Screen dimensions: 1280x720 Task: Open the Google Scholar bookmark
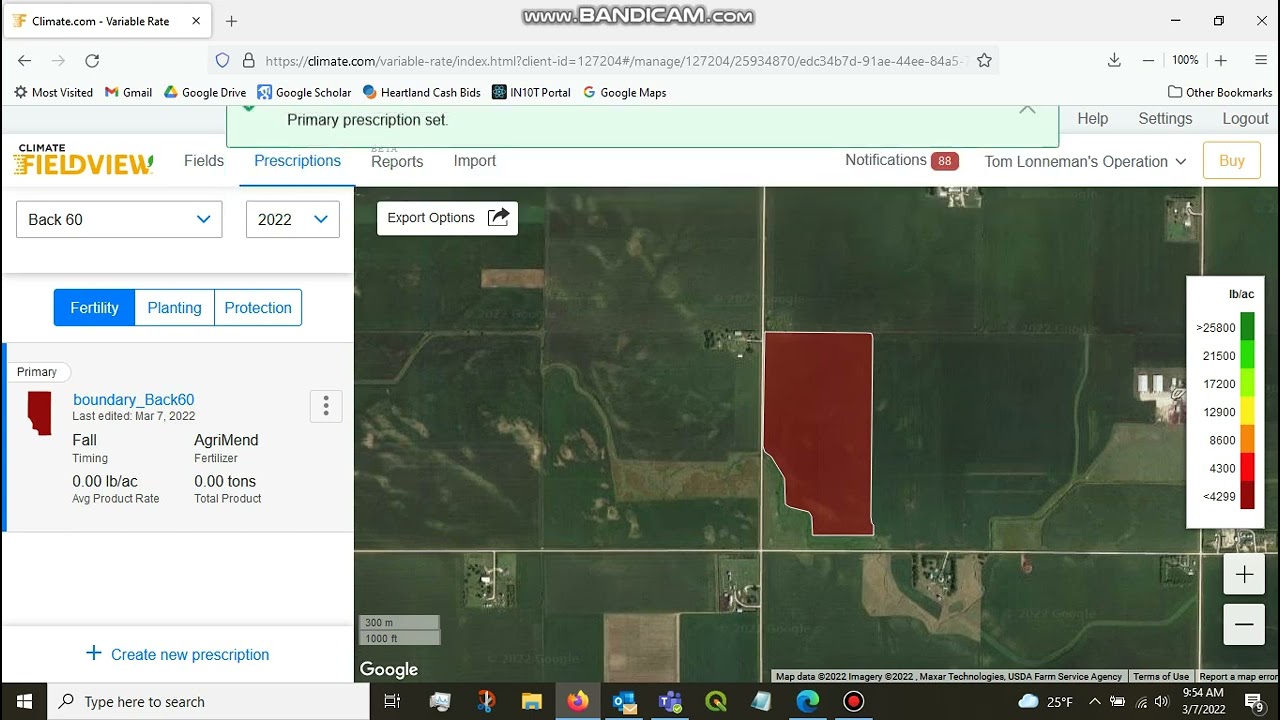tap(304, 92)
